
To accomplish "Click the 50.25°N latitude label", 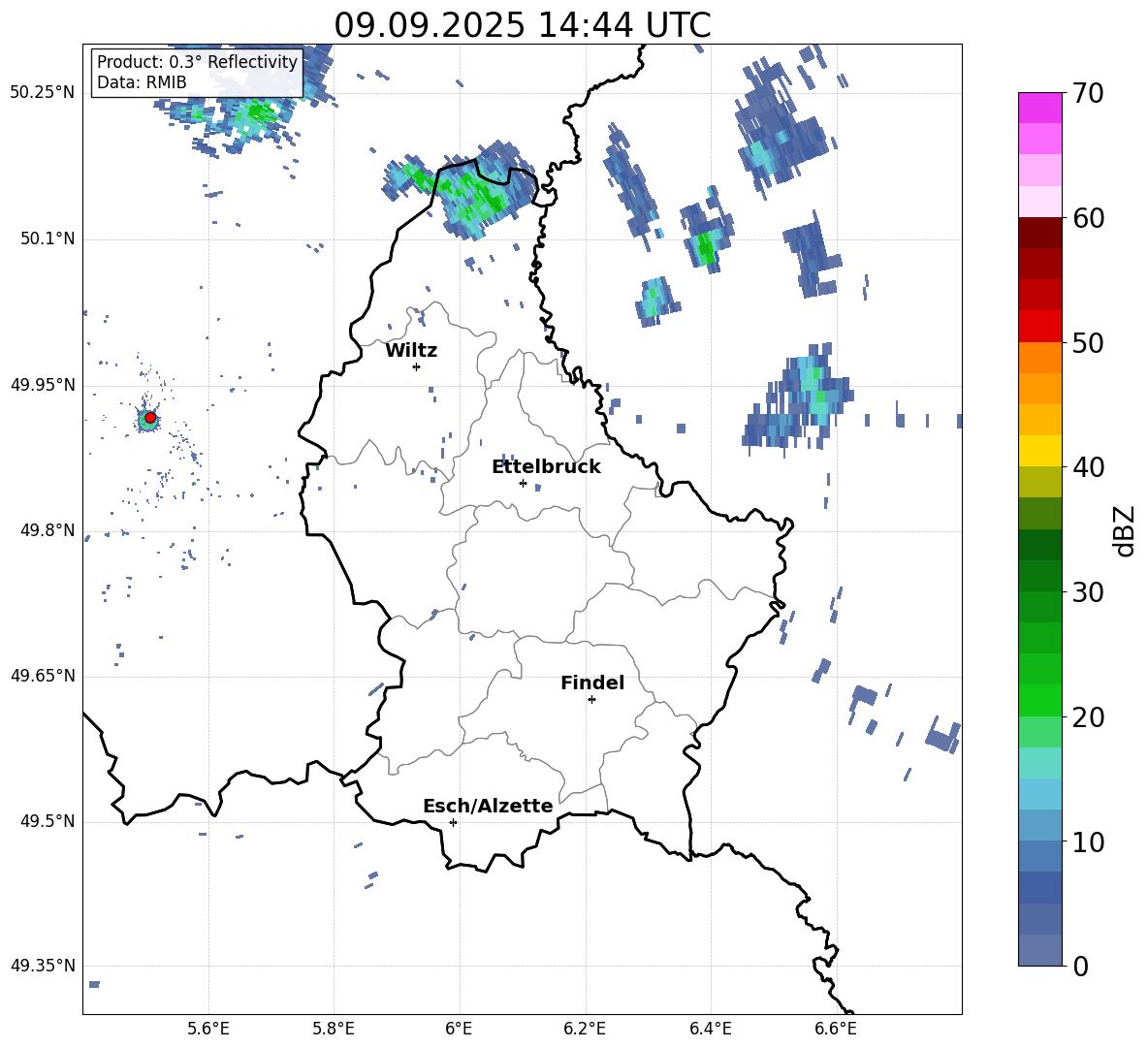I will click(x=43, y=93).
